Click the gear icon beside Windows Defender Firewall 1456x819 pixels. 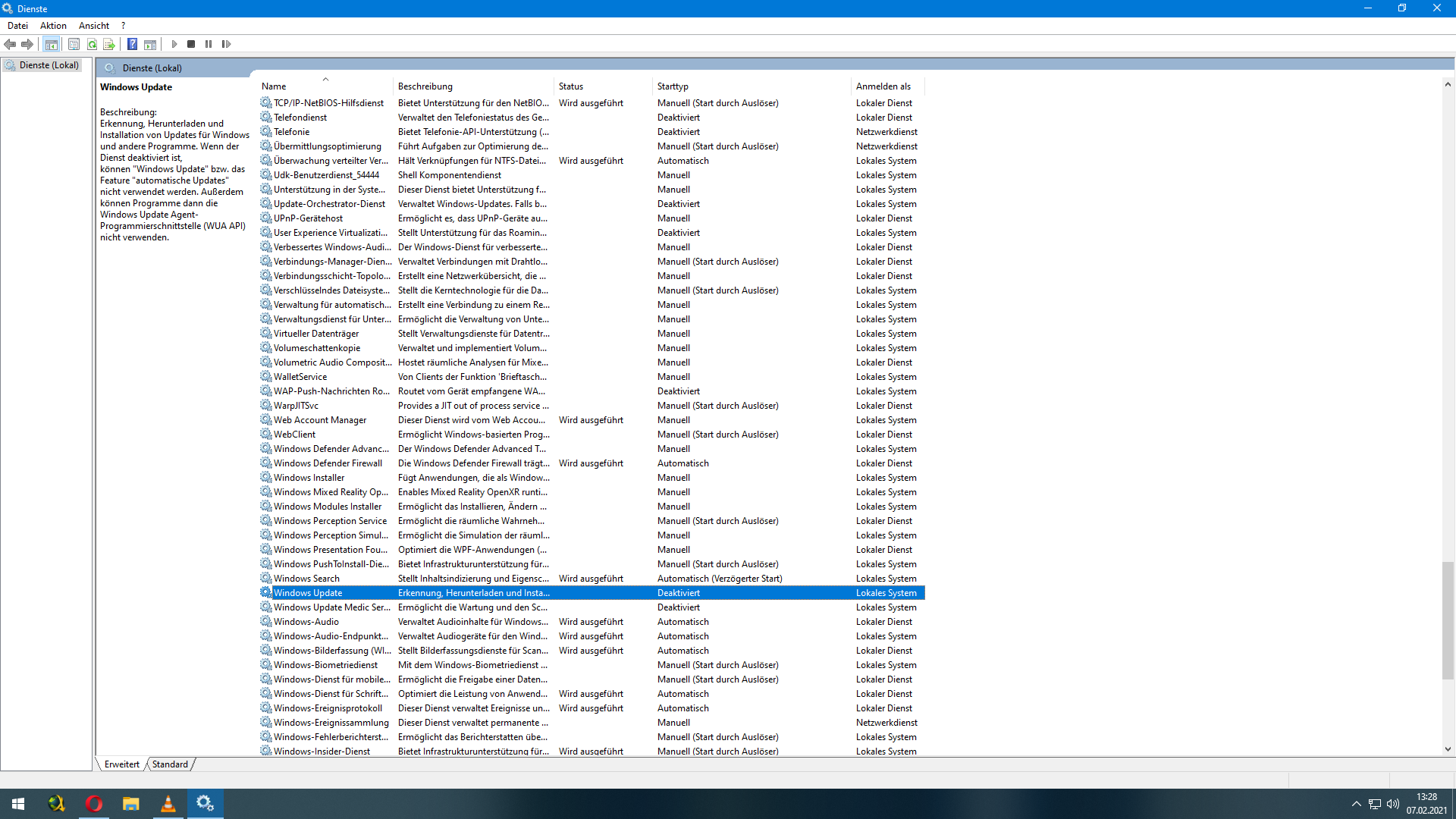click(x=265, y=463)
